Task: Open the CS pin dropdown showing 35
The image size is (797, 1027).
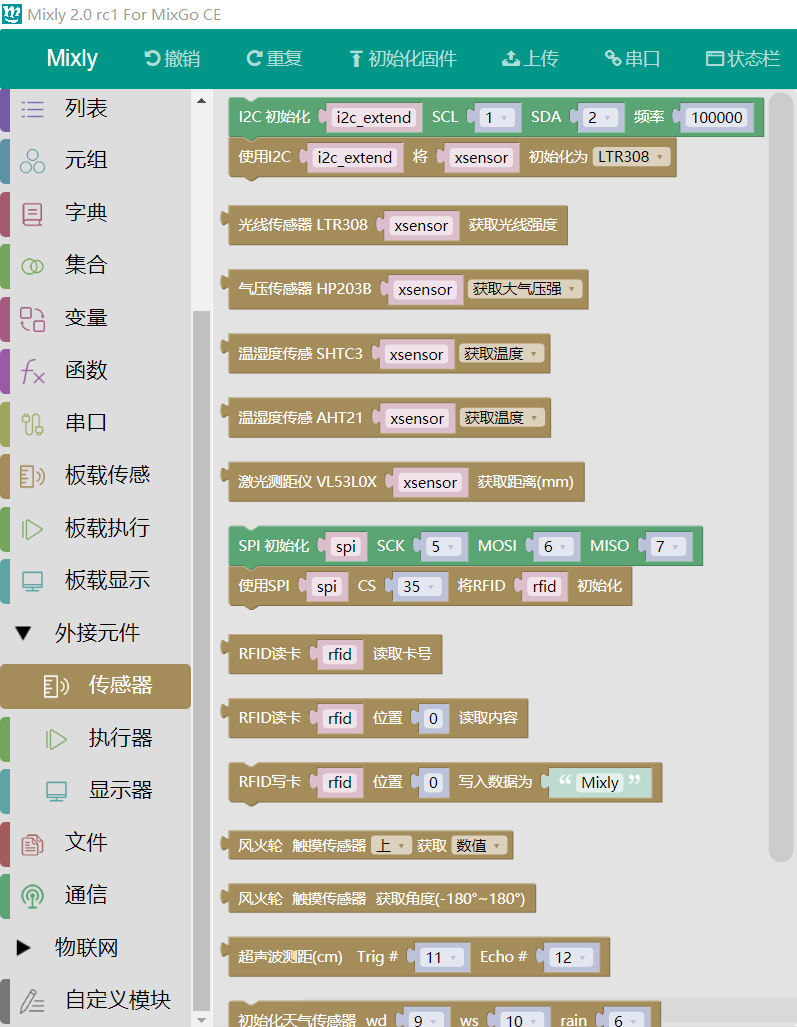Action: [420, 587]
